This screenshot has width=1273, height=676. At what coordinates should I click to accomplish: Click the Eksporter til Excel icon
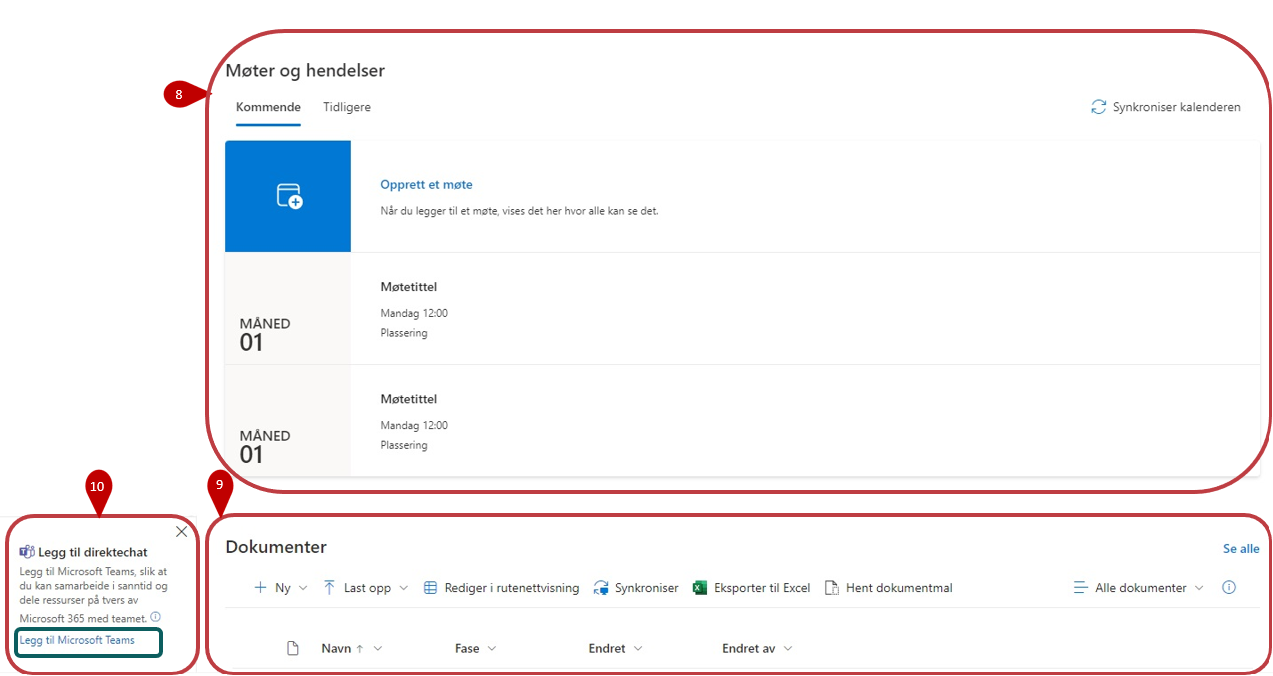700,588
